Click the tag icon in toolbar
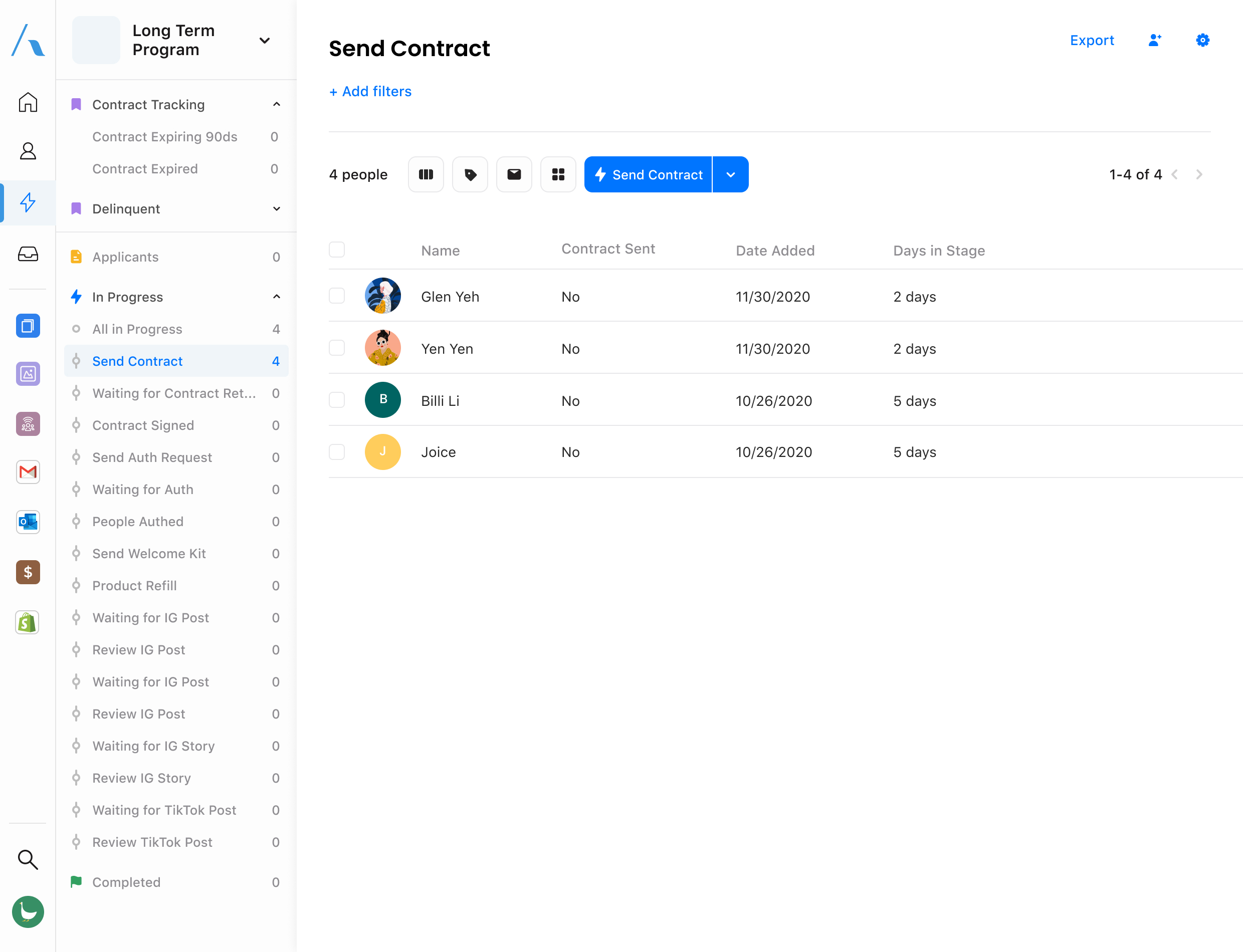Image resolution: width=1243 pixels, height=952 pixels. click(x=470, y=174)
